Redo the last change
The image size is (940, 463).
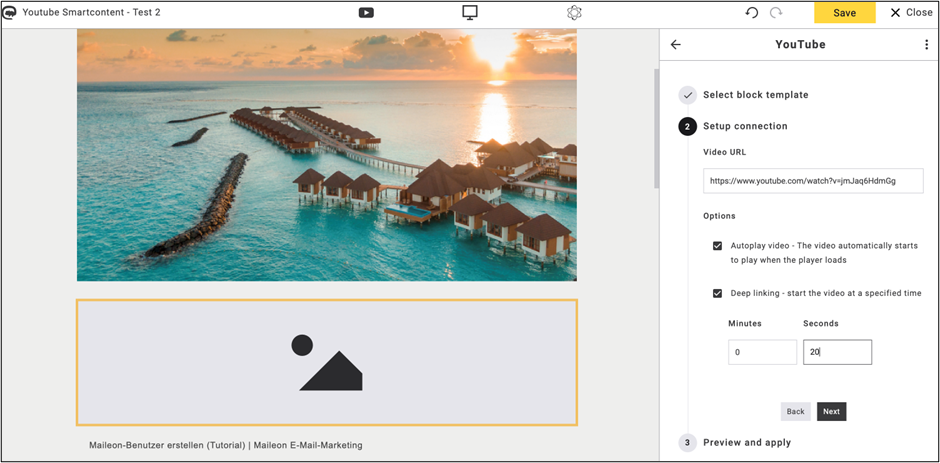[x=776, y=13]
